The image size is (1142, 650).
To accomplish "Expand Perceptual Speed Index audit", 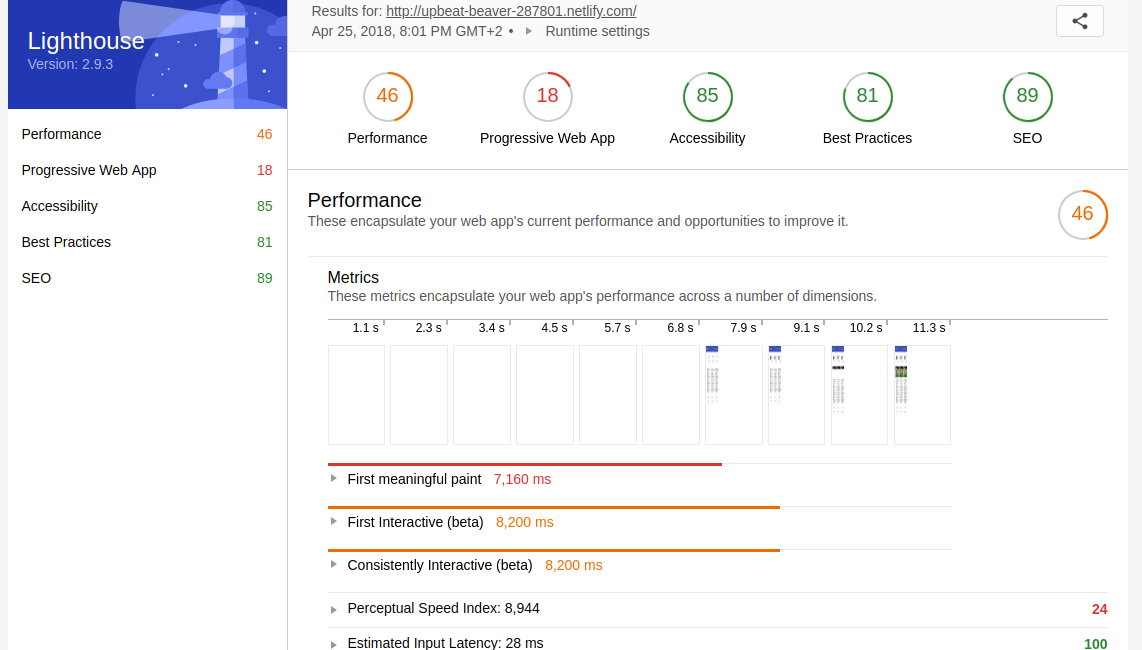I will [x=334, y=609].
